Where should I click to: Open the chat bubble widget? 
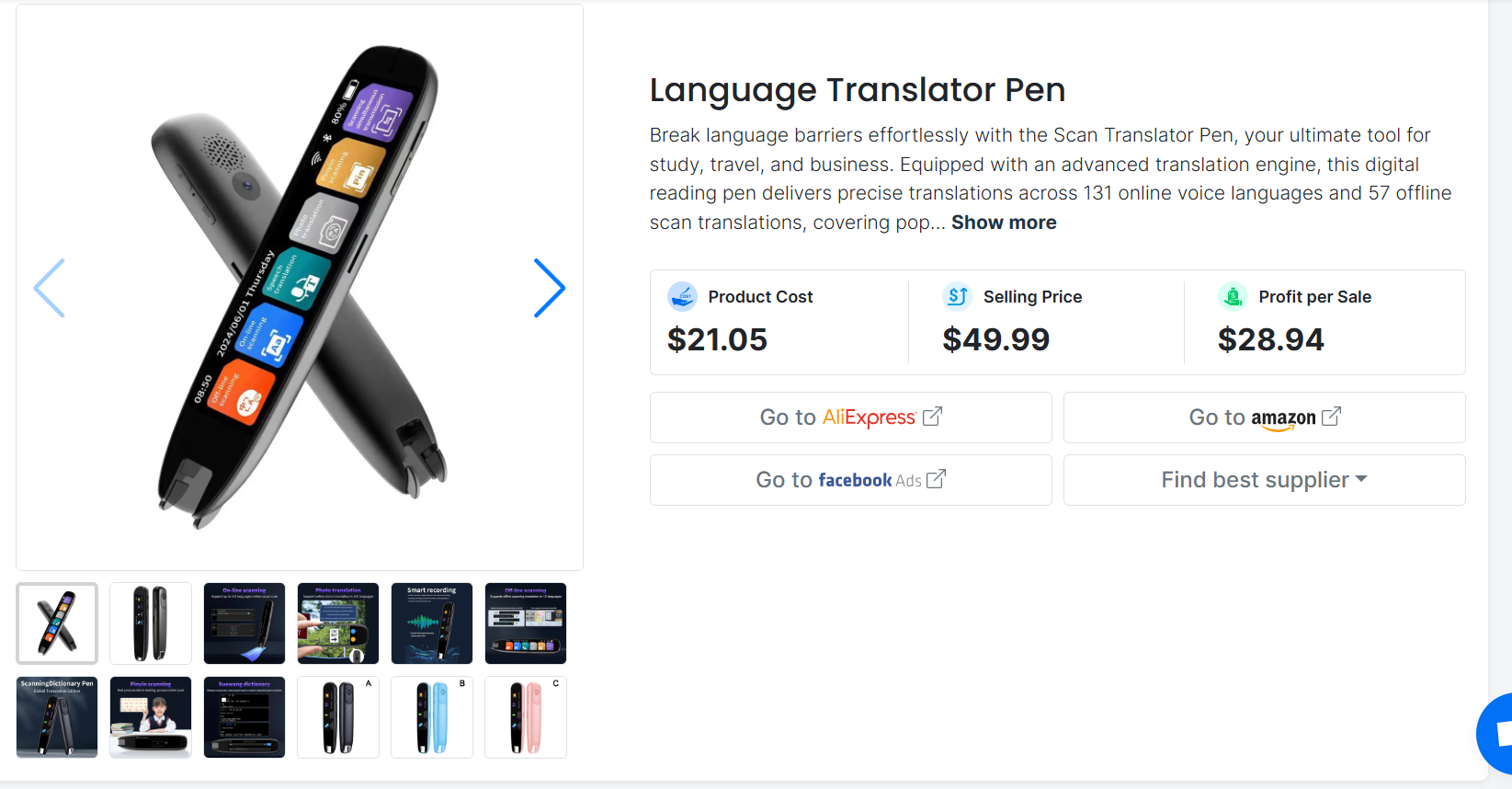pyautogui.click(x=1496, y=733)
